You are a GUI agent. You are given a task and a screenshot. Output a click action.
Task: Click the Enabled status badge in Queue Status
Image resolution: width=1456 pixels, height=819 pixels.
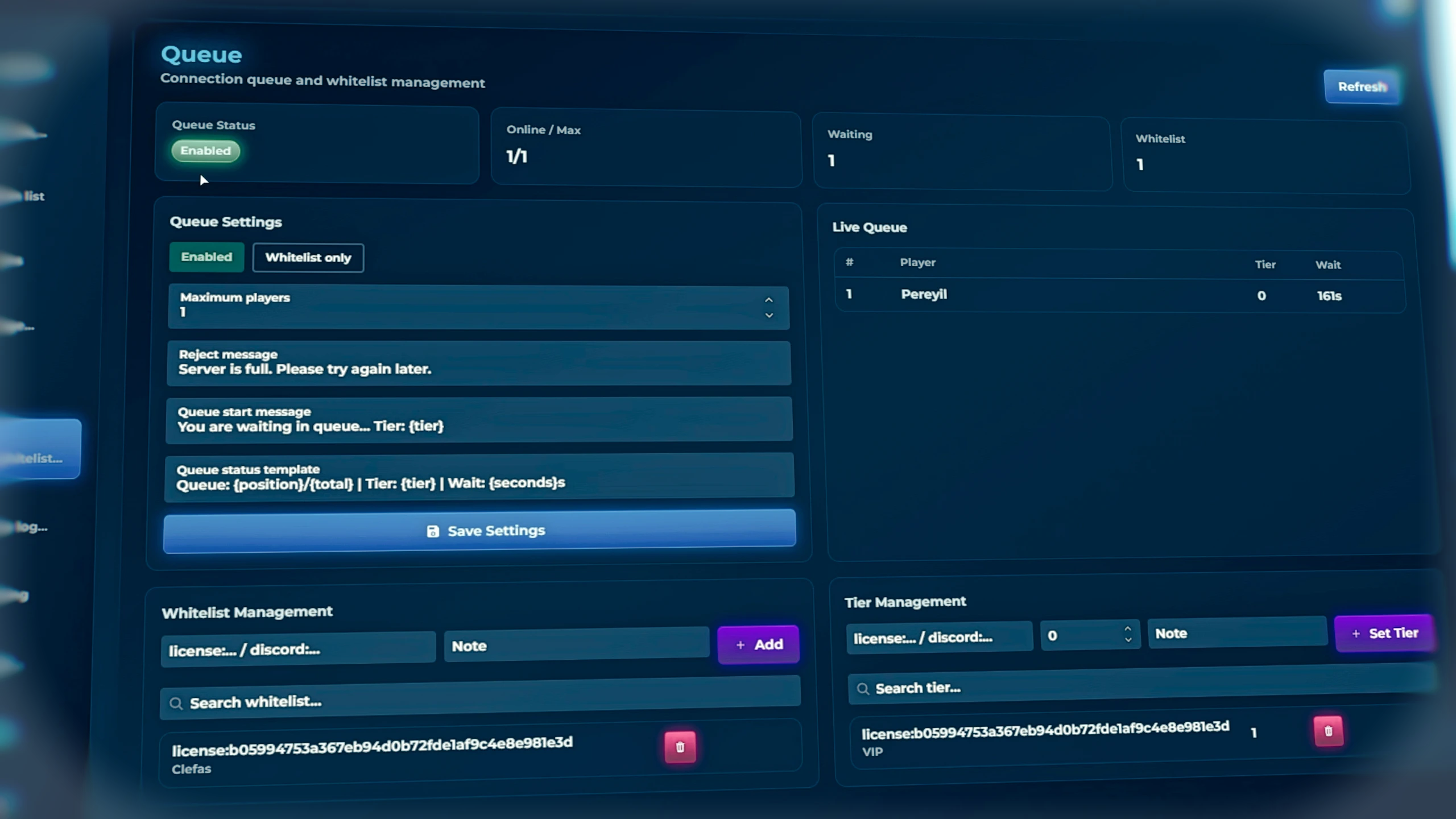[206, 151]
